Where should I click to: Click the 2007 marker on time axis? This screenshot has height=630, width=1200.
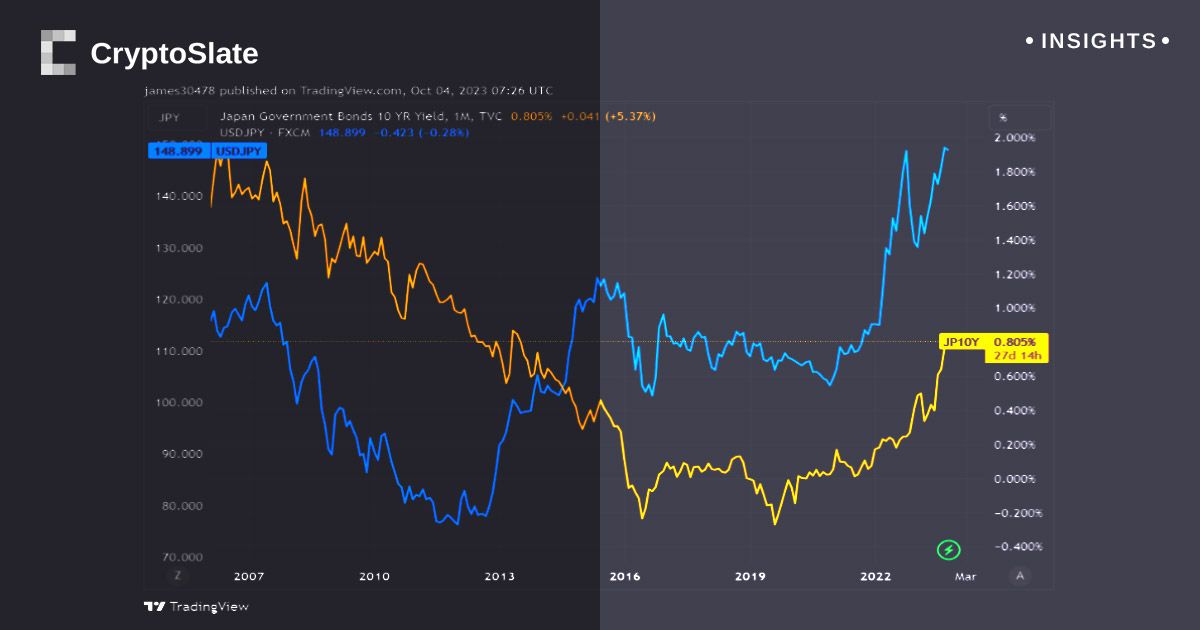[x=248, y=576]
